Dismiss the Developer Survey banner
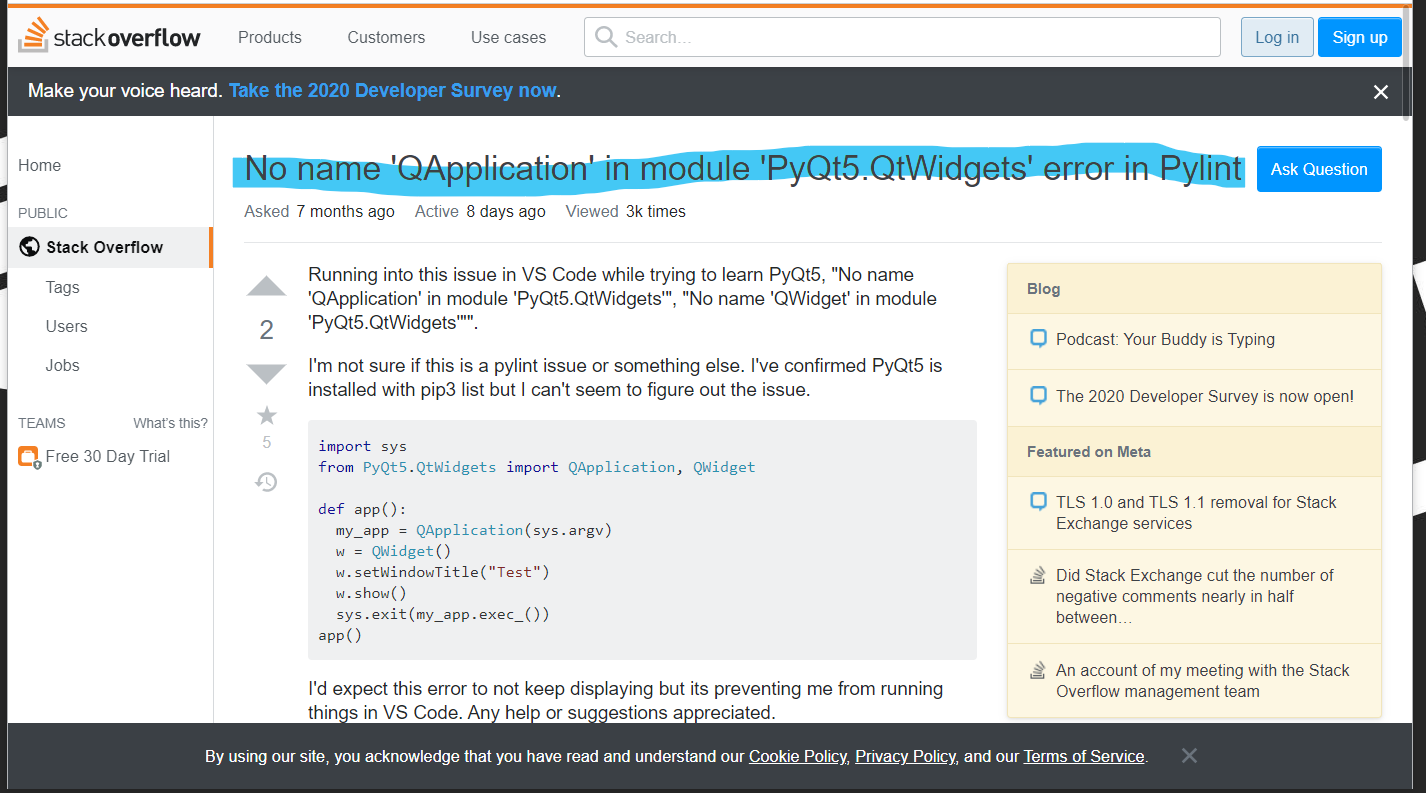This screenshot has width=1426, height=793. [x=1381, y=92]
